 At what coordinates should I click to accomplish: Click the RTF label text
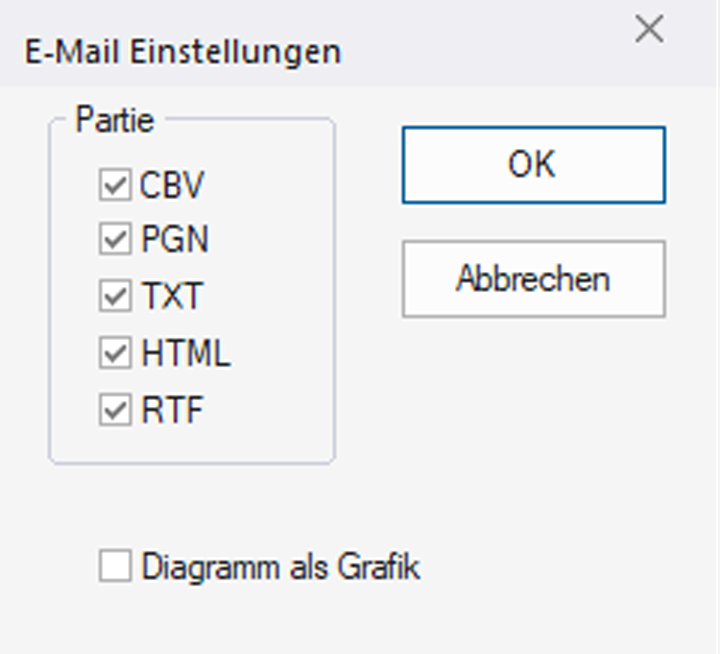(x=171, y=410)
